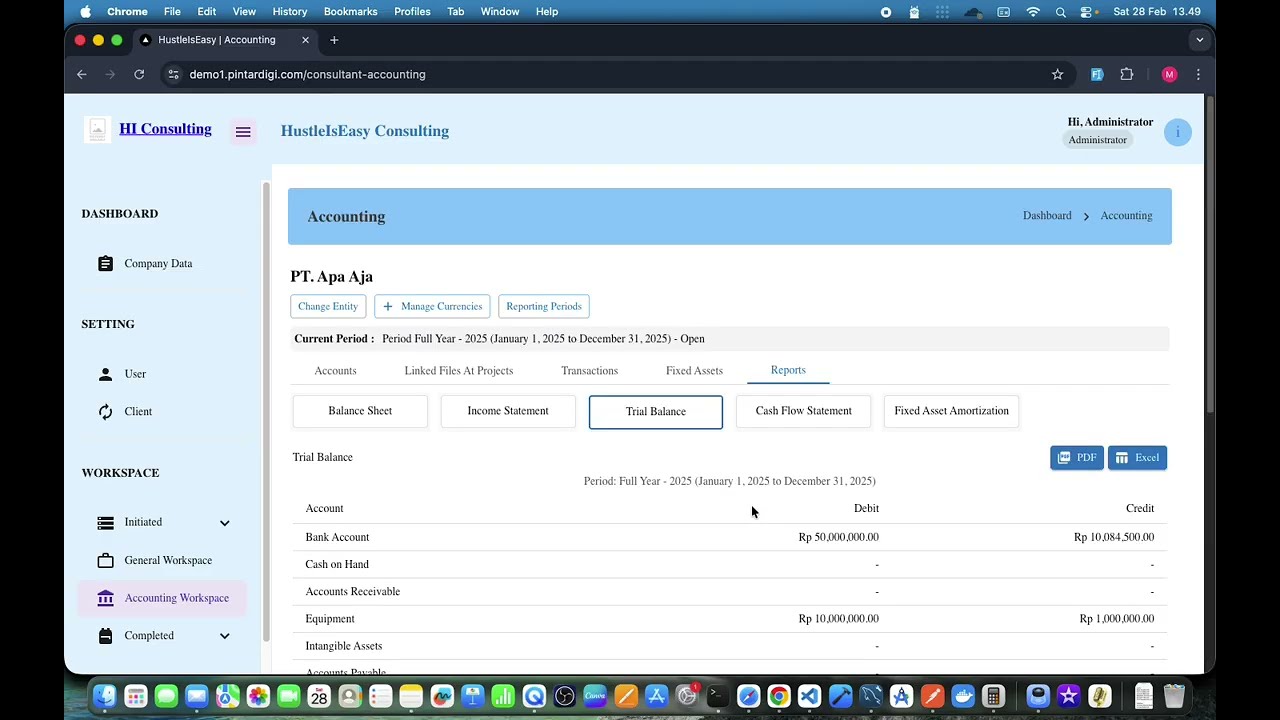Go back to the previous page

click(x=82, y=74)
